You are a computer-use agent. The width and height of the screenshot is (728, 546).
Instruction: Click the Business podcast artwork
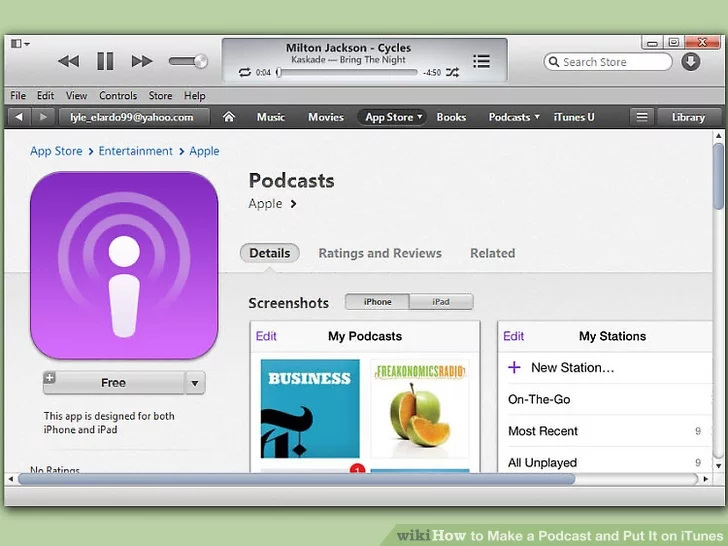(310, 409)
